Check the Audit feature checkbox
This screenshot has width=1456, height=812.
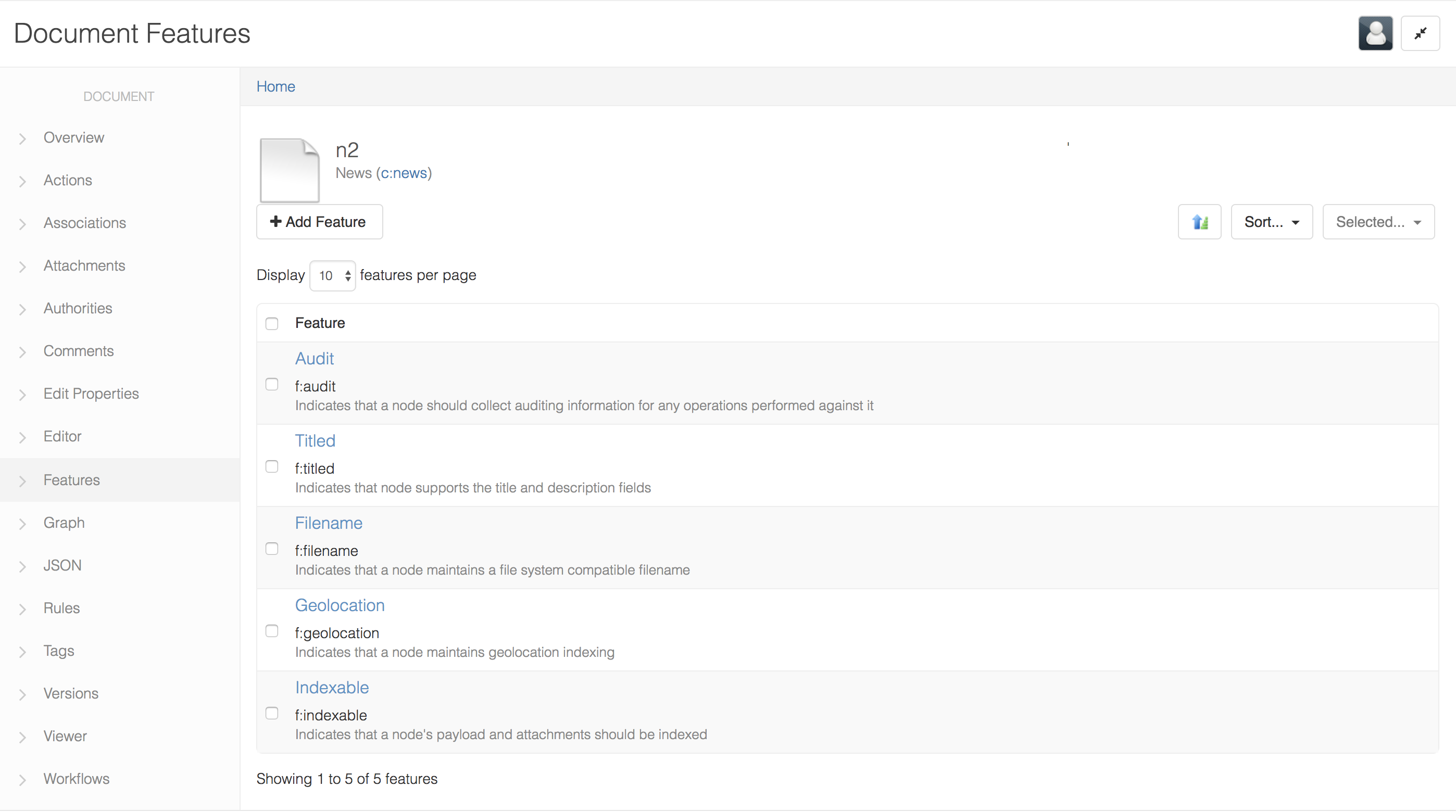(272, 384)
